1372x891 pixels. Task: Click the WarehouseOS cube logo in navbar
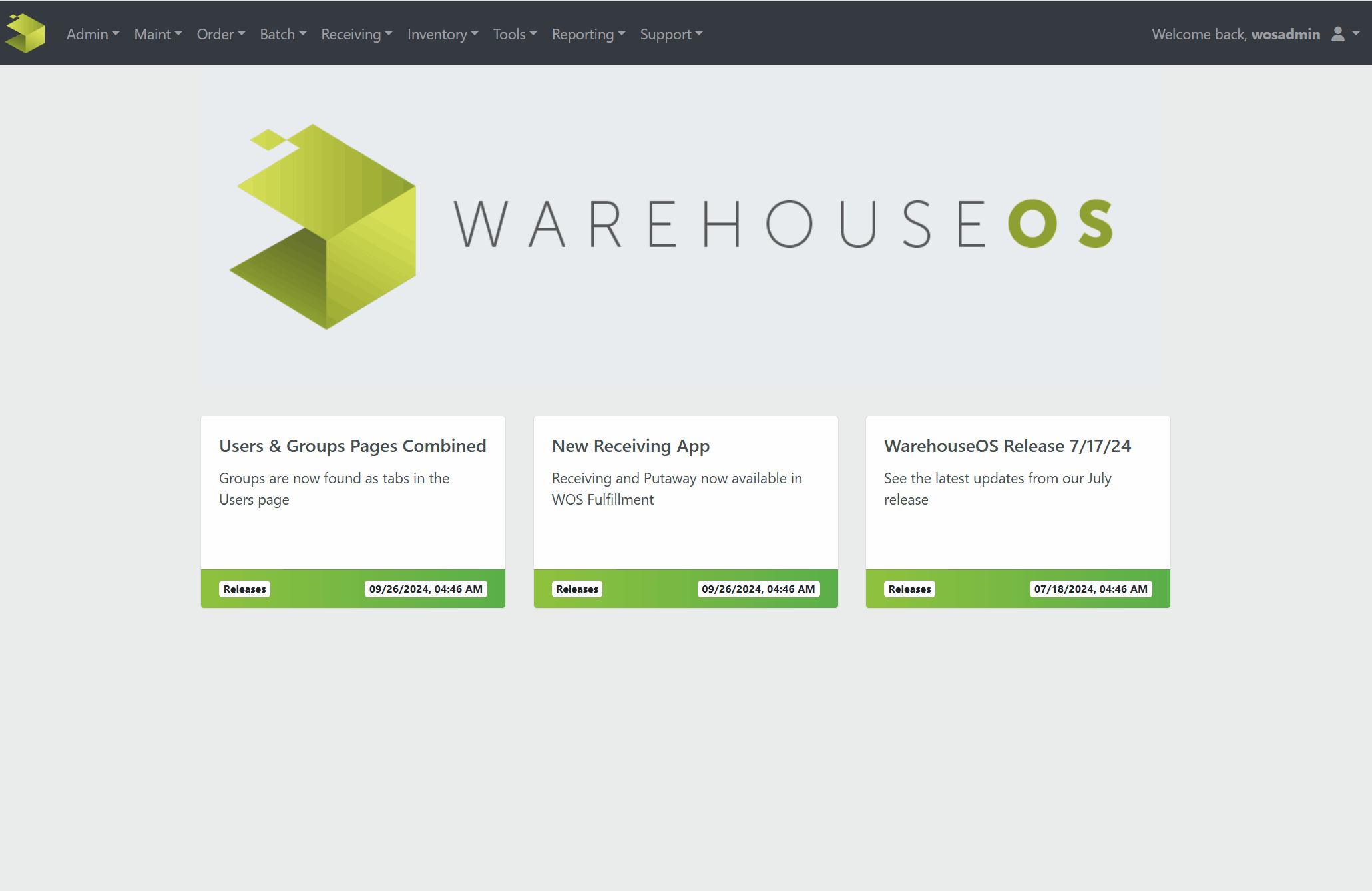pos(25,33)
